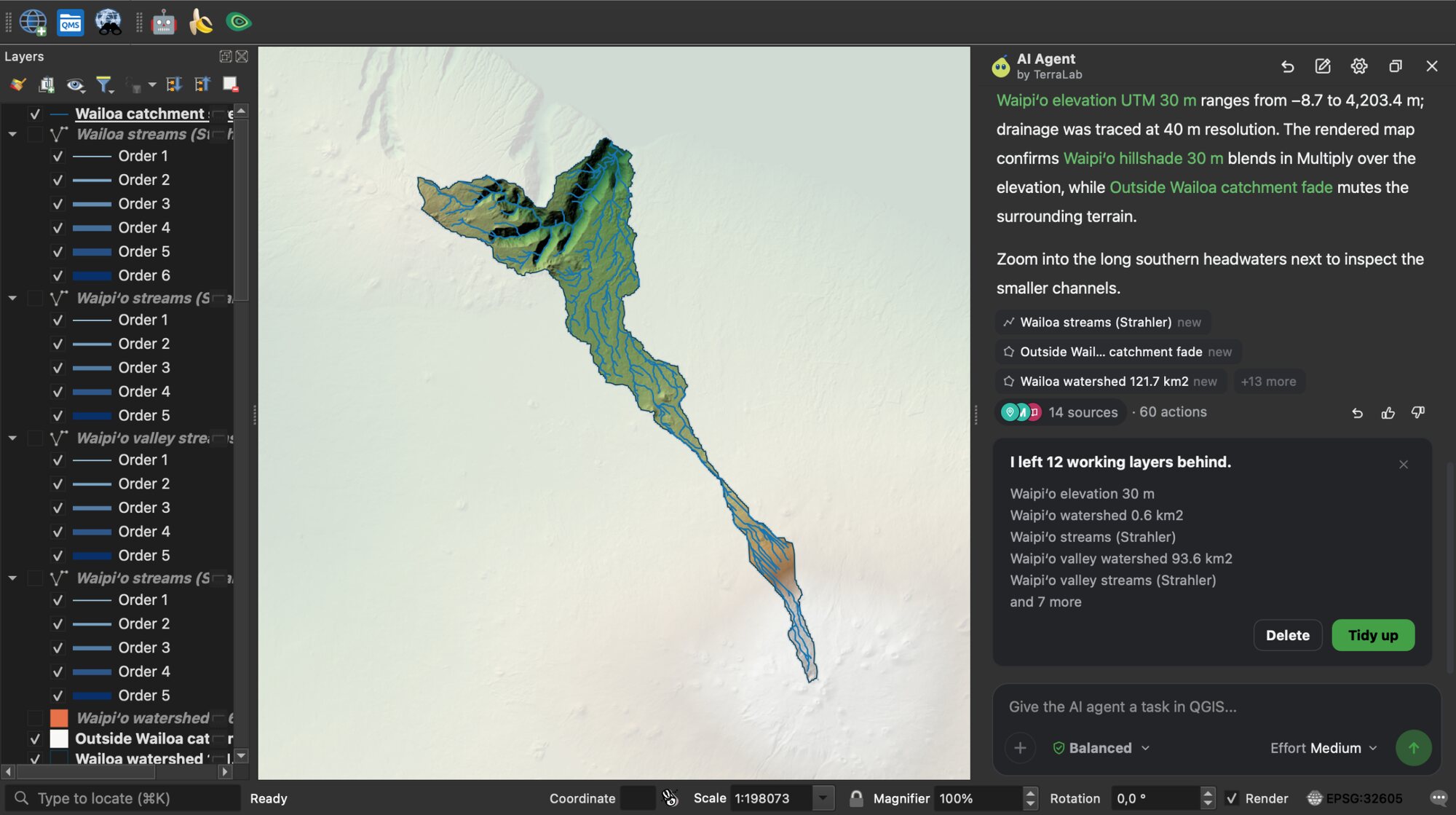Click the Wailoa Order 6 line symbol
The image size is (1456, 815).
click(92, 275)
